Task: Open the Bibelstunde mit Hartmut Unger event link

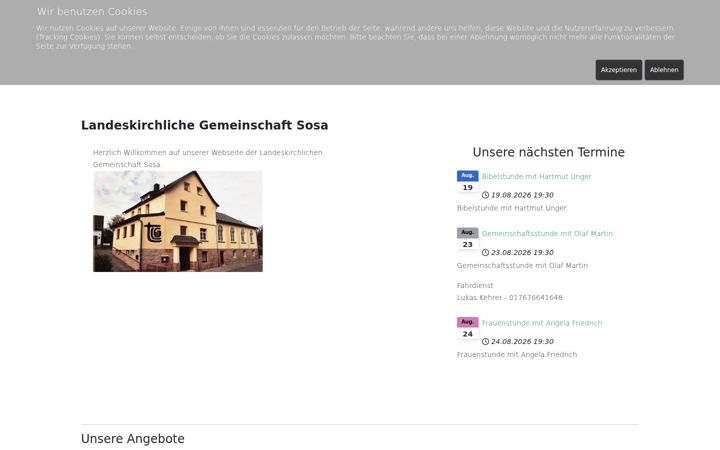Action: coord(536,176)
